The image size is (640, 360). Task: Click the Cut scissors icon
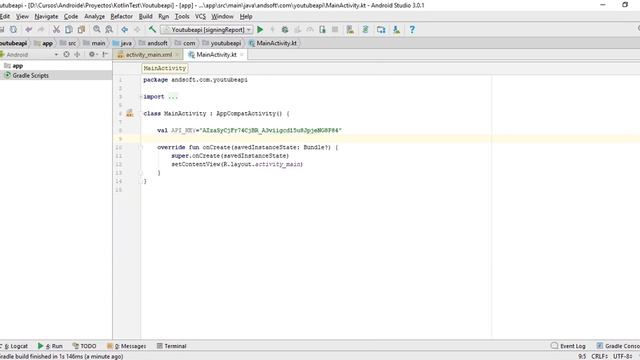[x=56, y=29]
